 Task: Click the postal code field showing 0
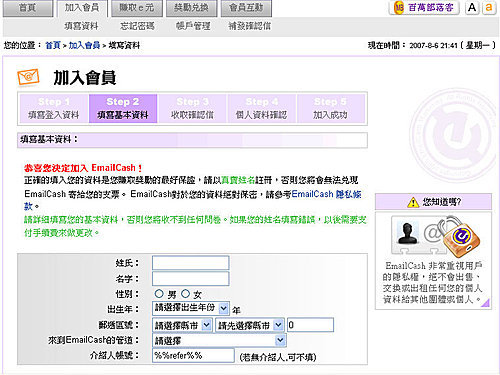[x=310, y=325]
